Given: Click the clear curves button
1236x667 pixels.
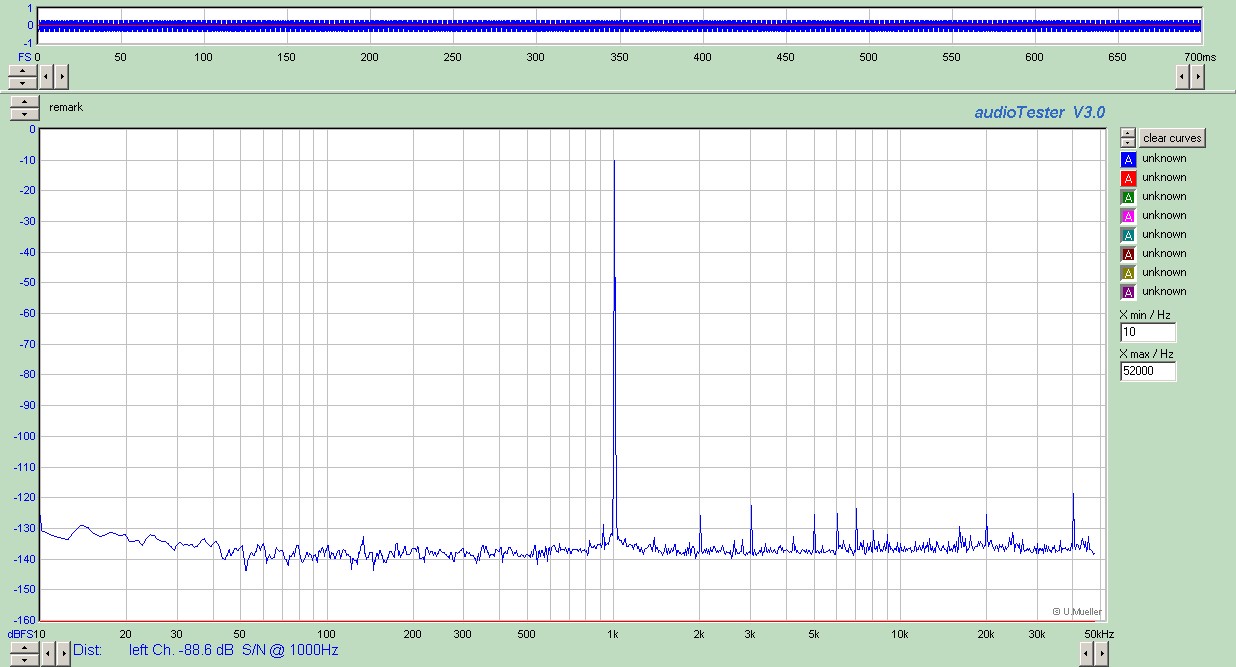Looking at the screenshot, I should (1173, 138).
